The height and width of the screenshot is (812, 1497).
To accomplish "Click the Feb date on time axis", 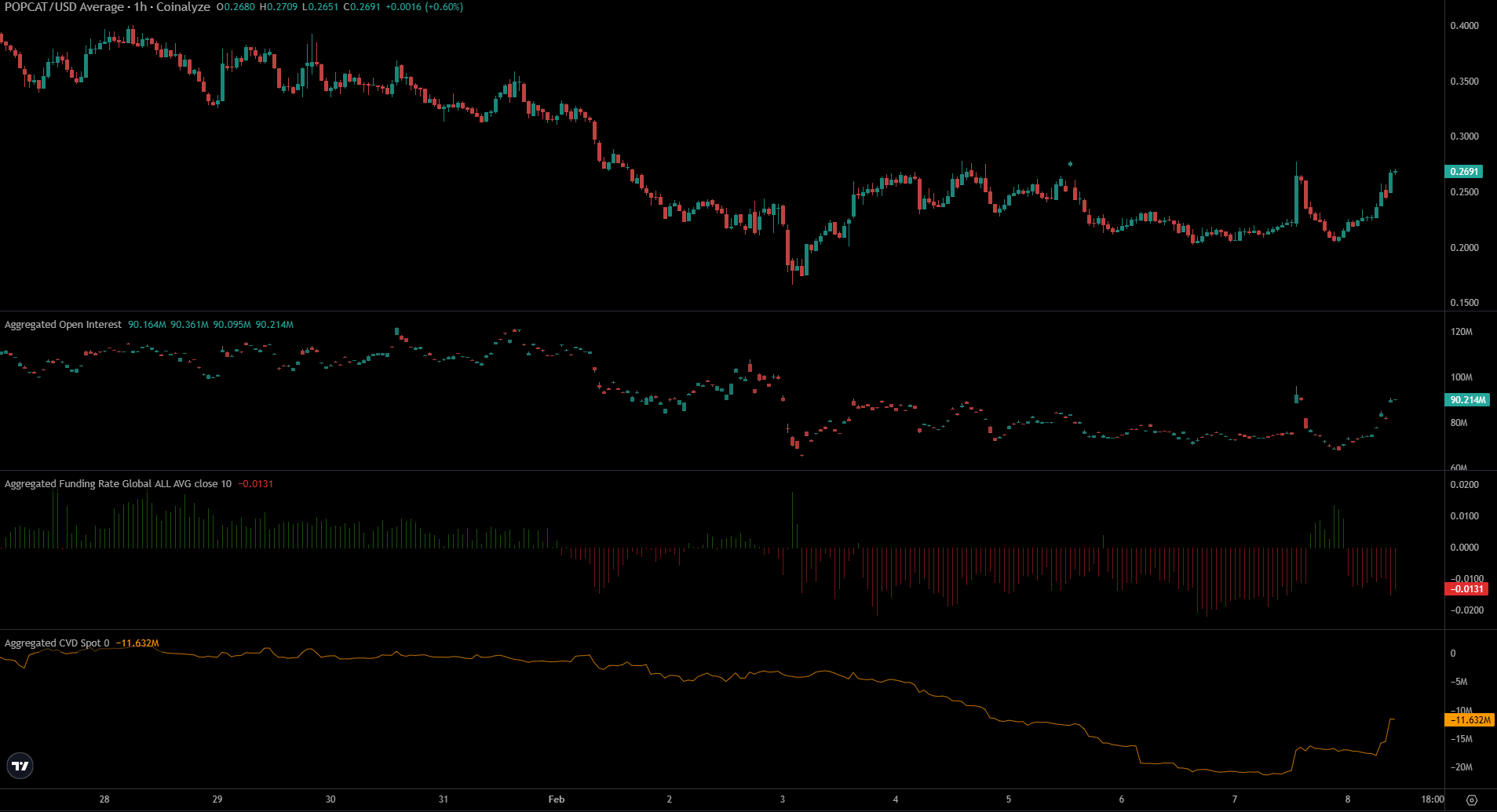I will (x=556, y=799).
